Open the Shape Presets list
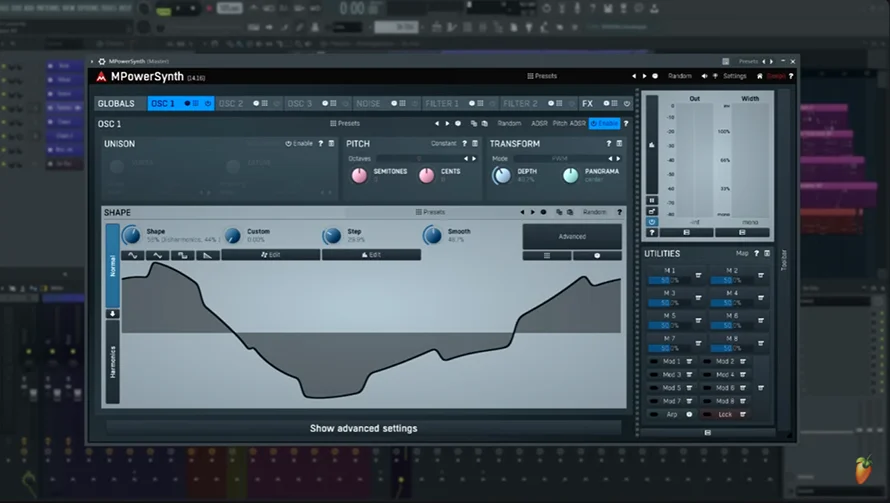 [430, 212]
